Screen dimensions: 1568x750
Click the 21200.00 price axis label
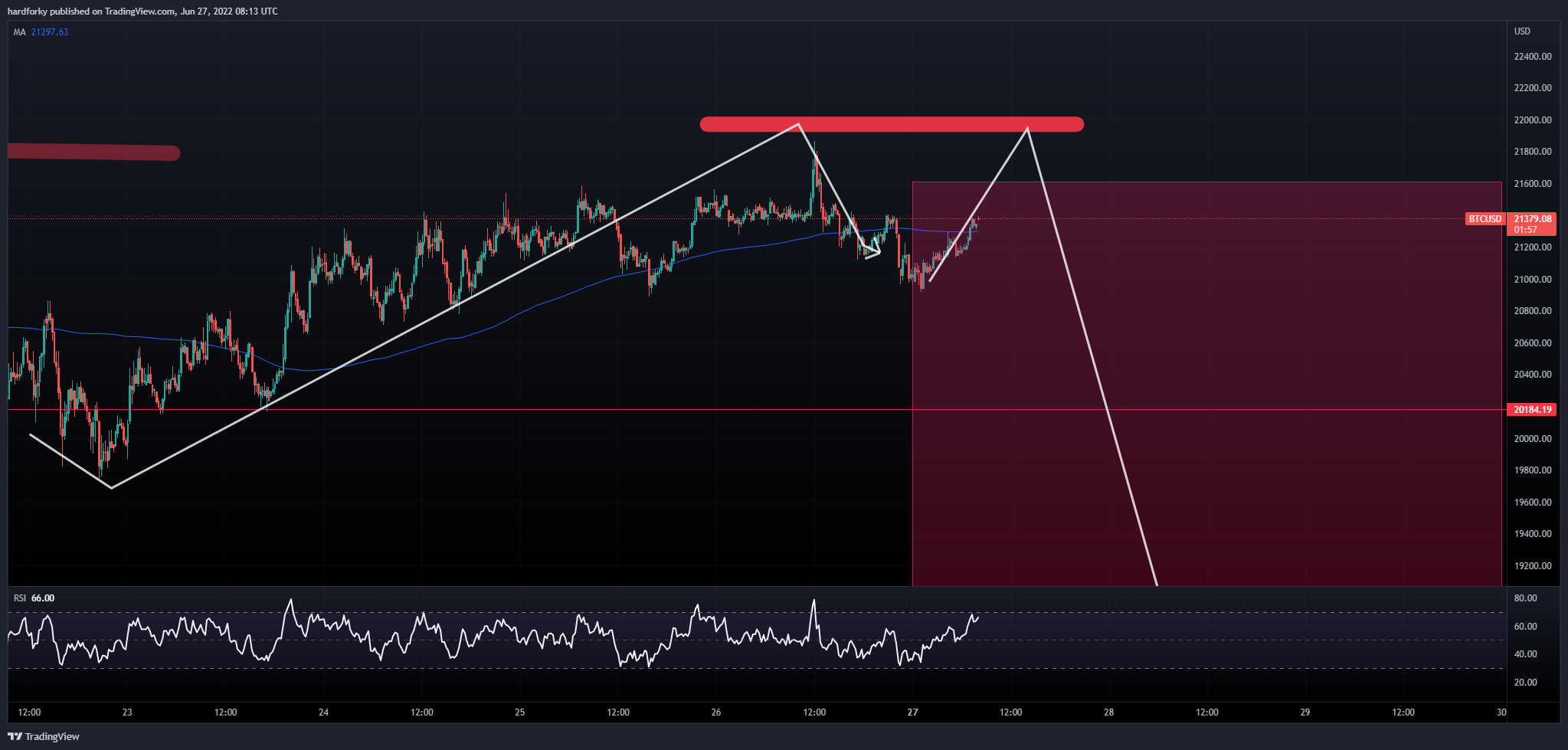pos(1533,247)
